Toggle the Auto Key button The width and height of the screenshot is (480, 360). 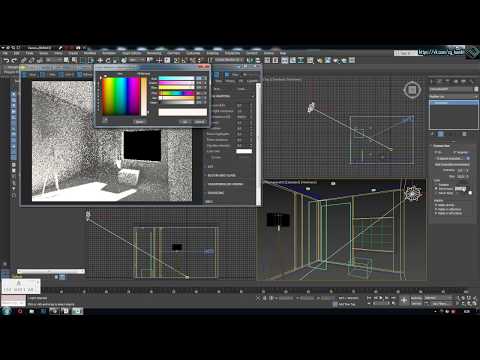pyautogui.click(x=417, y=298)
